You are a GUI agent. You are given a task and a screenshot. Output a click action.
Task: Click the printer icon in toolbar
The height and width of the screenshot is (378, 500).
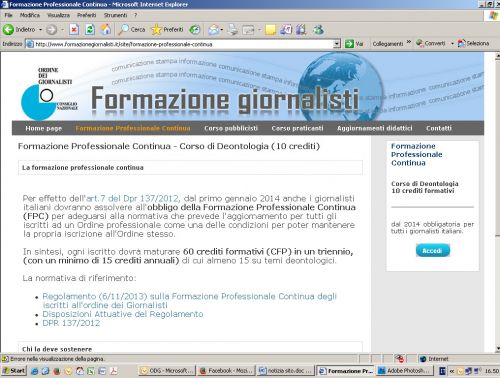tap(233, 30)
